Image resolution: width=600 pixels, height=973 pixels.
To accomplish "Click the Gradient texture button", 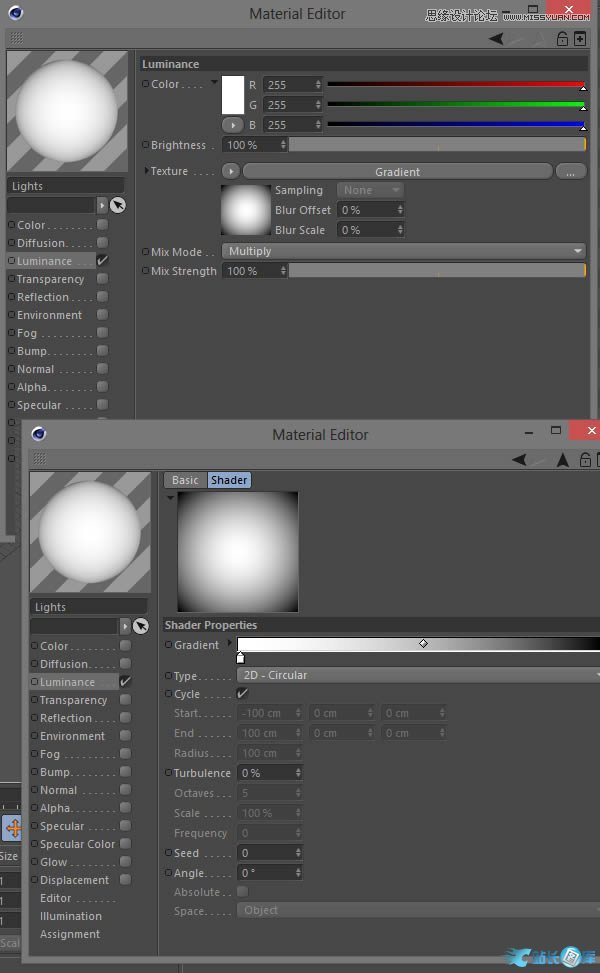I will [397, 171].
